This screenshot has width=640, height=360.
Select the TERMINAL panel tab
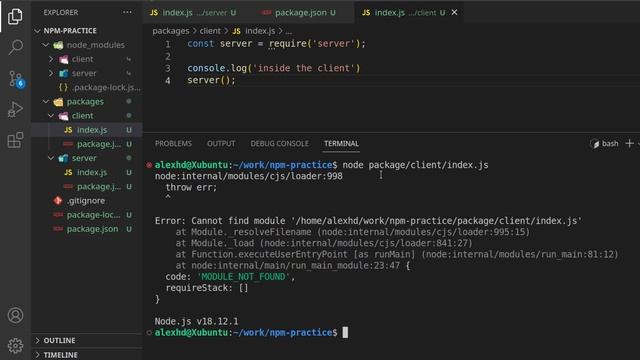pos(341,144)
